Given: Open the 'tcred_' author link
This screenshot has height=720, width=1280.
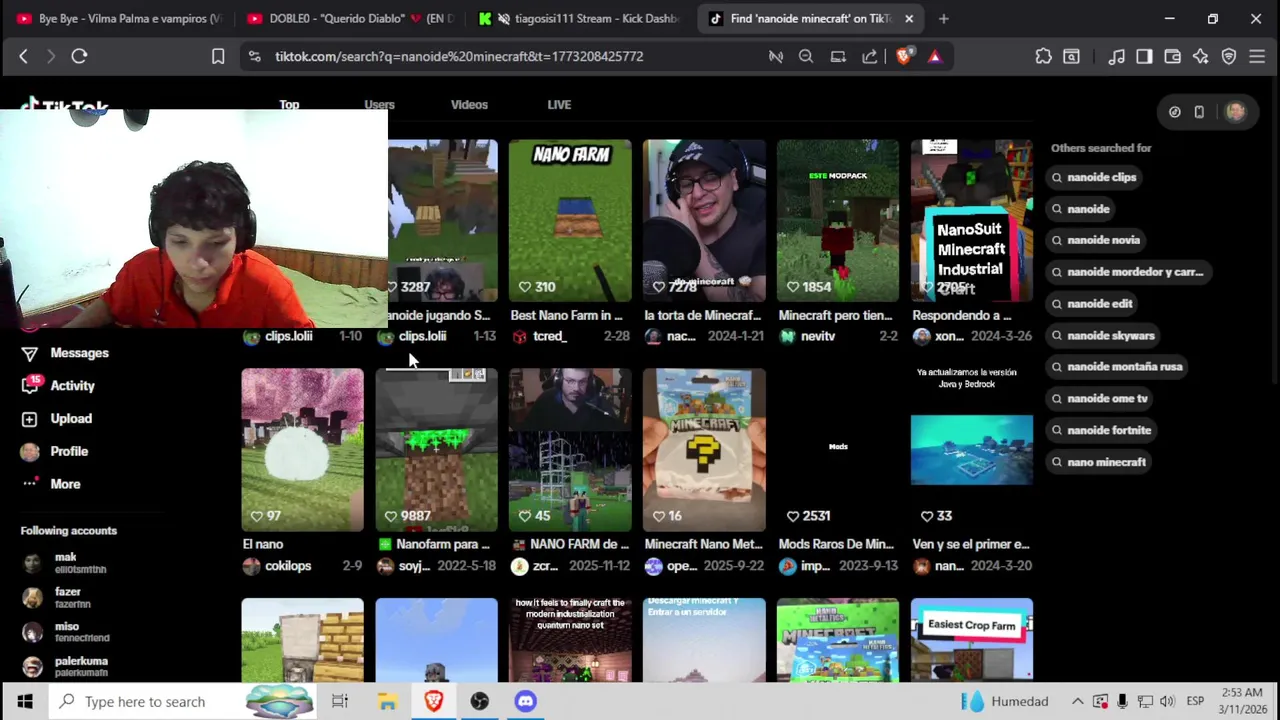Looking at the screenshot, I should [x=550, y=336].
